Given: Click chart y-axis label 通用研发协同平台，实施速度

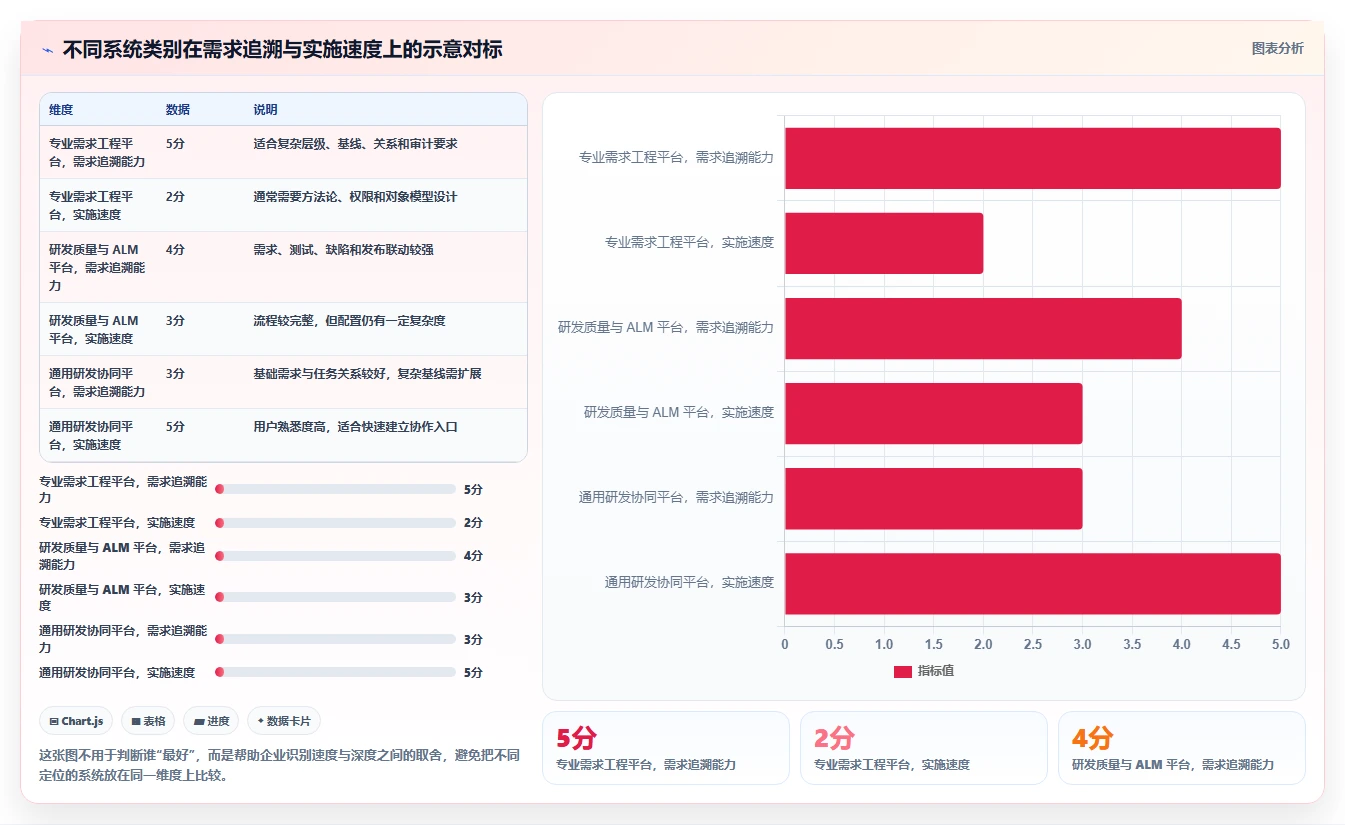Looking at the screenshot, I should point(689,583).
